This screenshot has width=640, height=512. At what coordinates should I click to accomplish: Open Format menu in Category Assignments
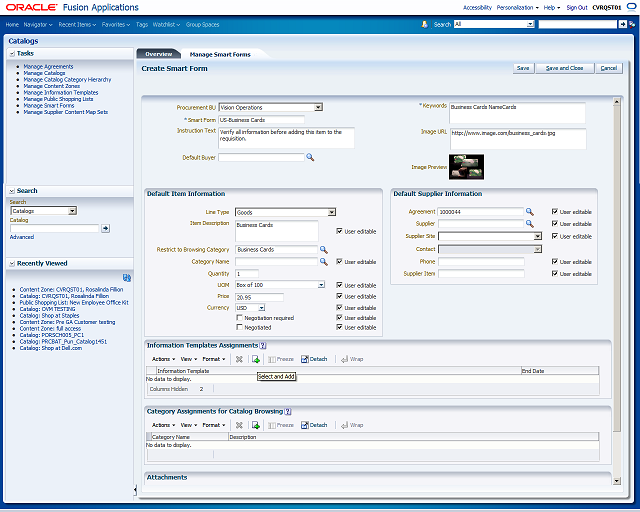tap(213, 425)
